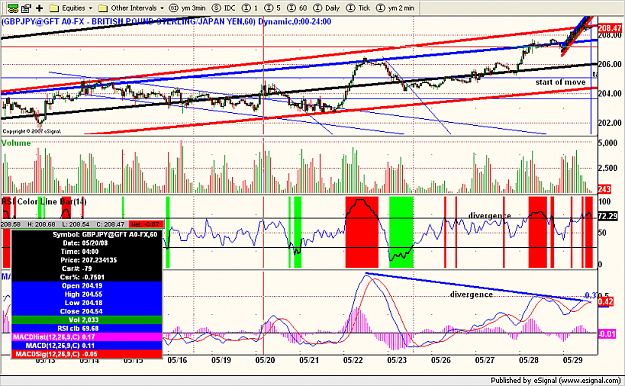Viewport: 625px width, 386px height.
Task: Click the 208.47 current price tag
Action: pyautogui.click(x=609, y=28)
